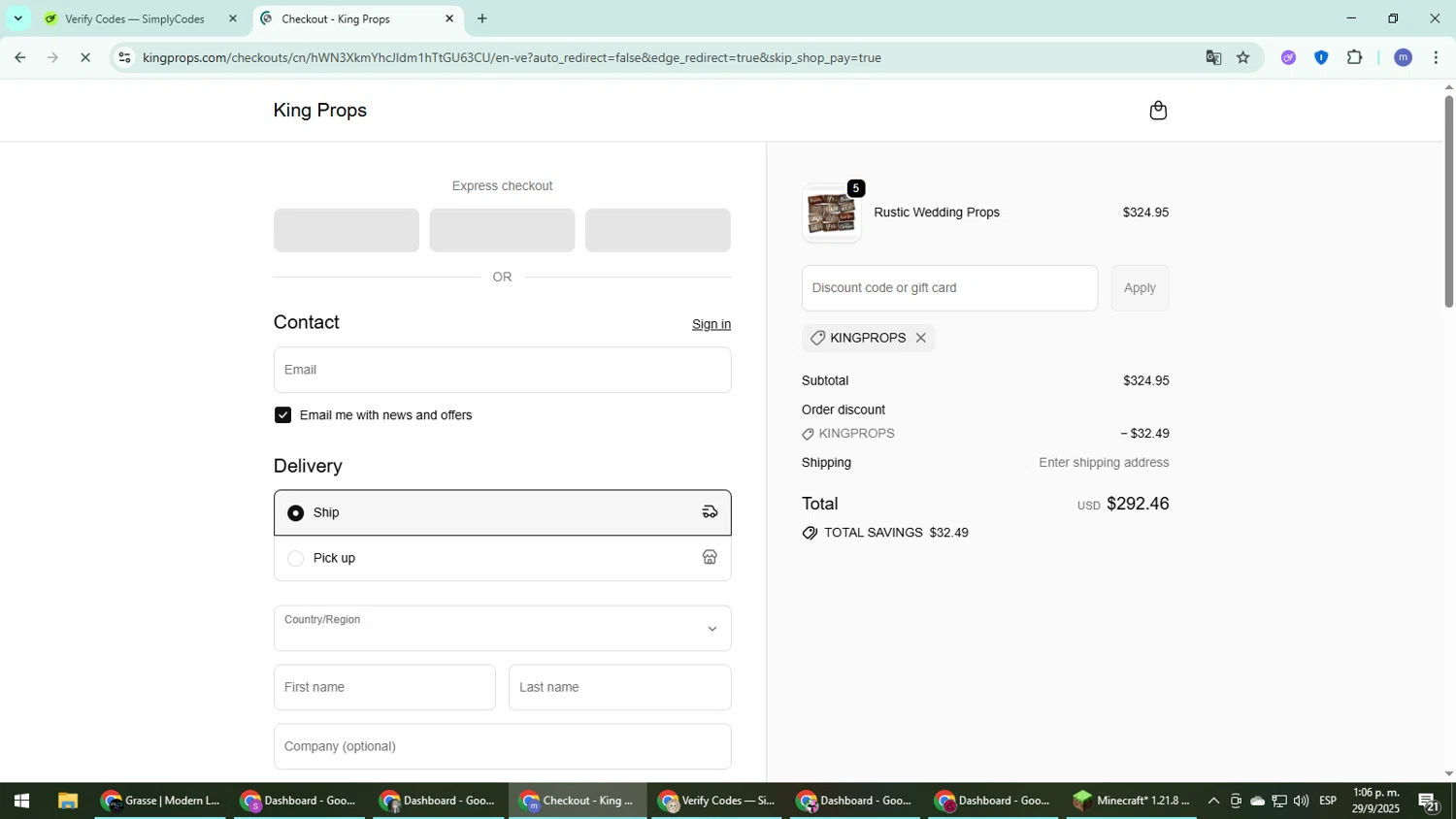Viewport: 1456px width, 819px height.
Task: Open the Grasse | Modern L... taskbar window
Action: pos(161,802)
